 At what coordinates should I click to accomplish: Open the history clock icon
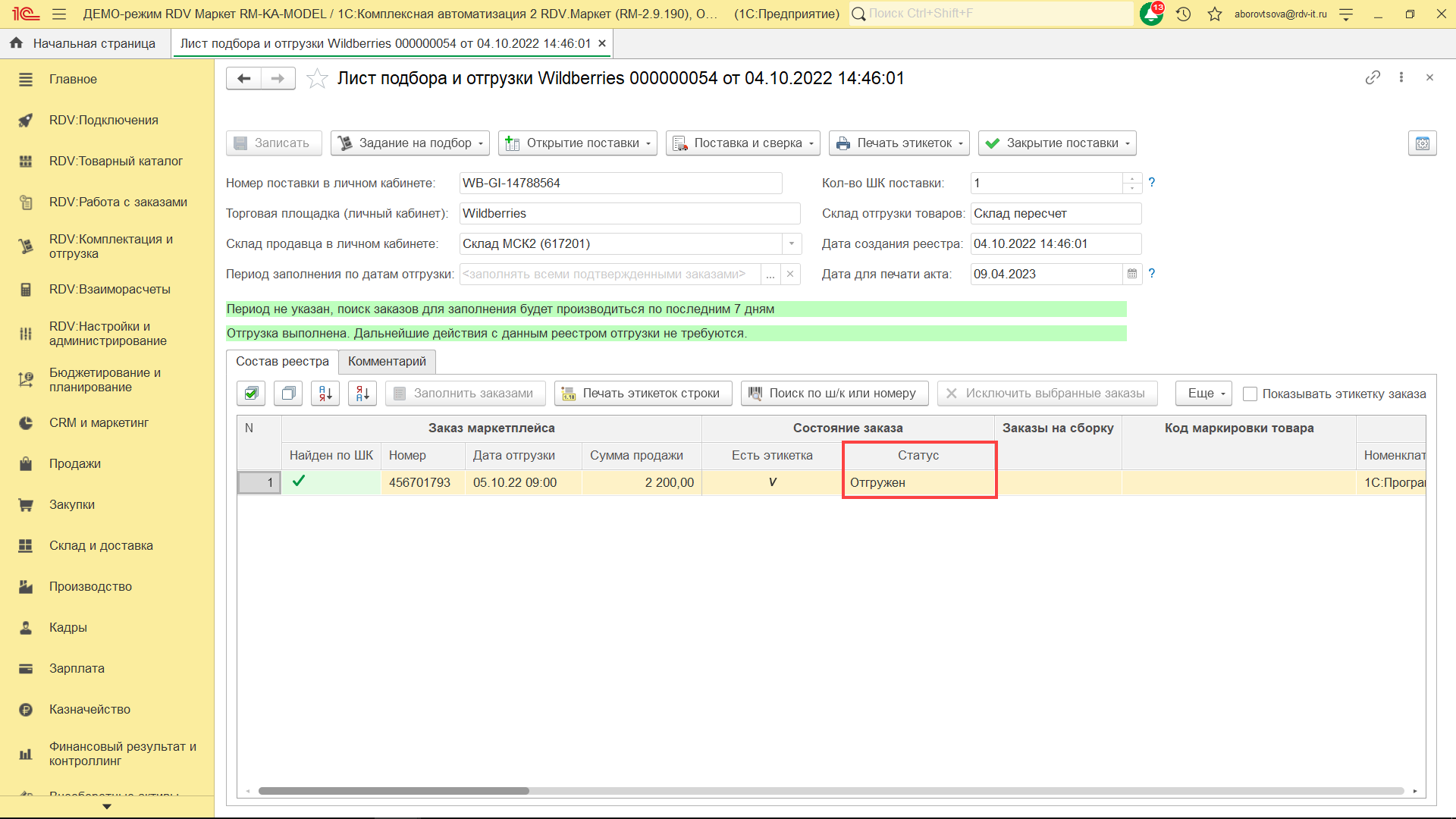pos(1183,14)
